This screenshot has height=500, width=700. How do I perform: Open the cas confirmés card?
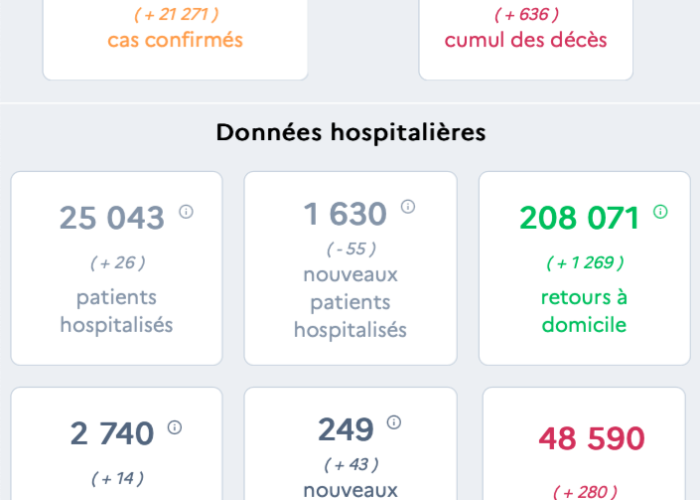point(175,40)
